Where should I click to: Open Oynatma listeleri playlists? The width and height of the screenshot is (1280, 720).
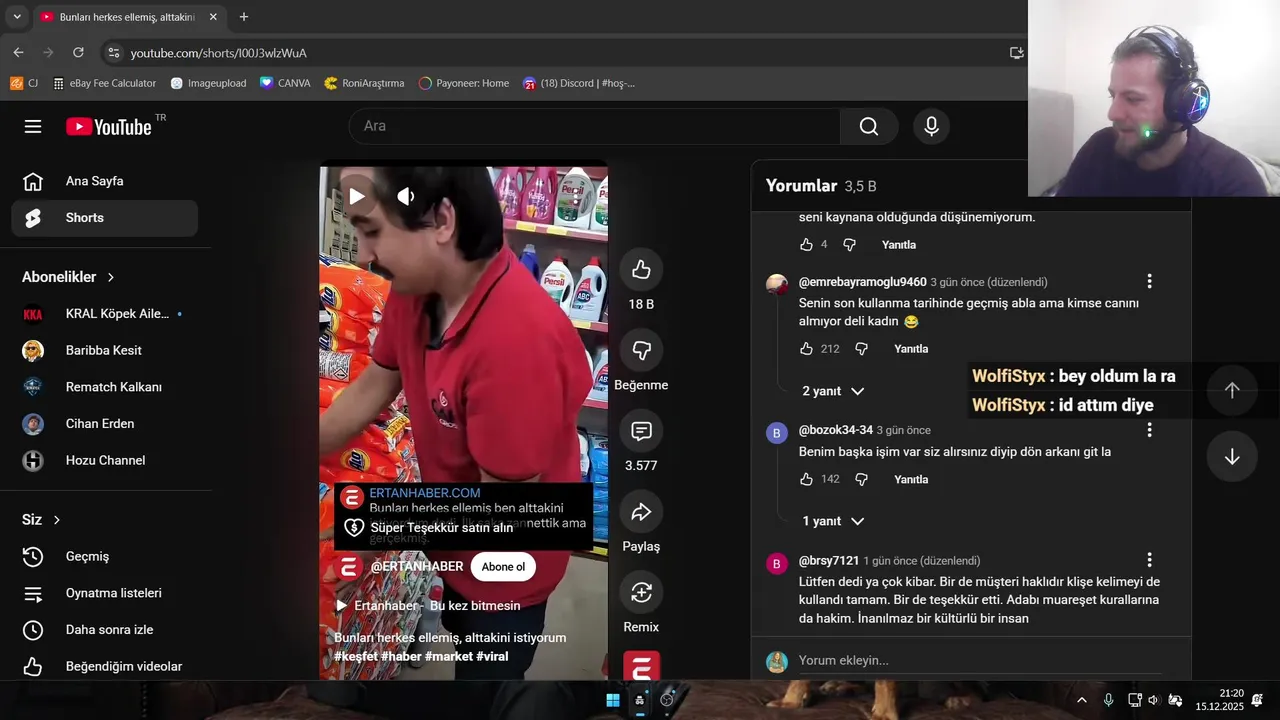pyautogui.click(x=104, y=593)
